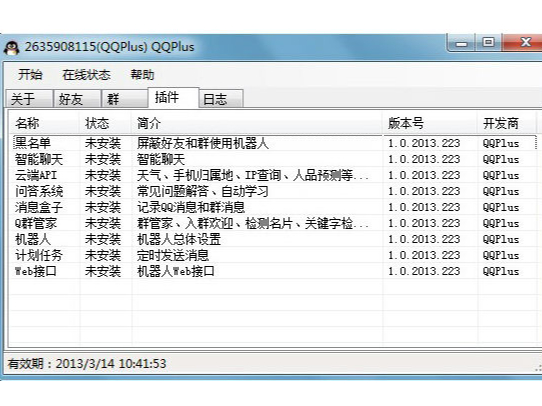
Task: Select the 黑名单 plugin row
Action: tap(275, 143)
